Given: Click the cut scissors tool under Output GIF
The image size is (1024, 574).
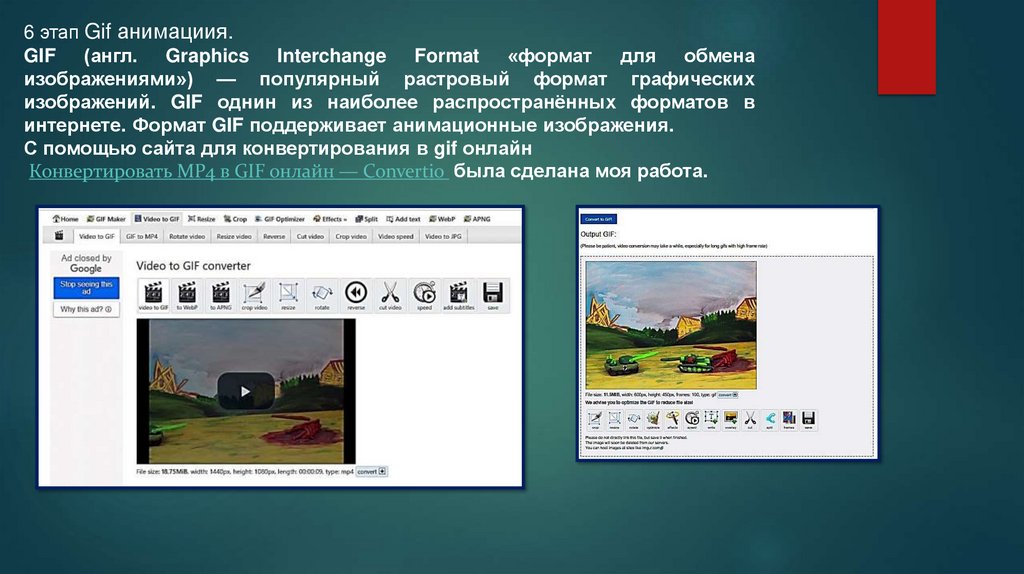Looking at the screenshot, I should (750, 420).
